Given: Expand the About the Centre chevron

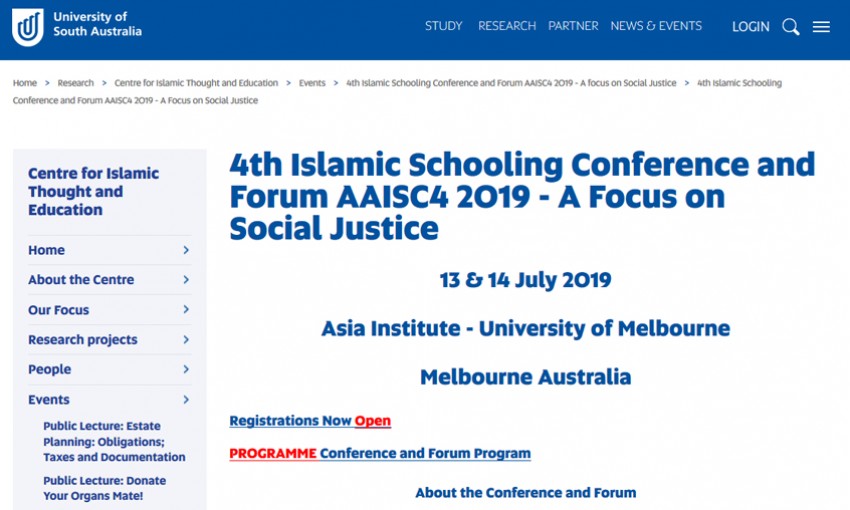Looking at the screenshot, I should pyautogui.click(x=186, y=280).
